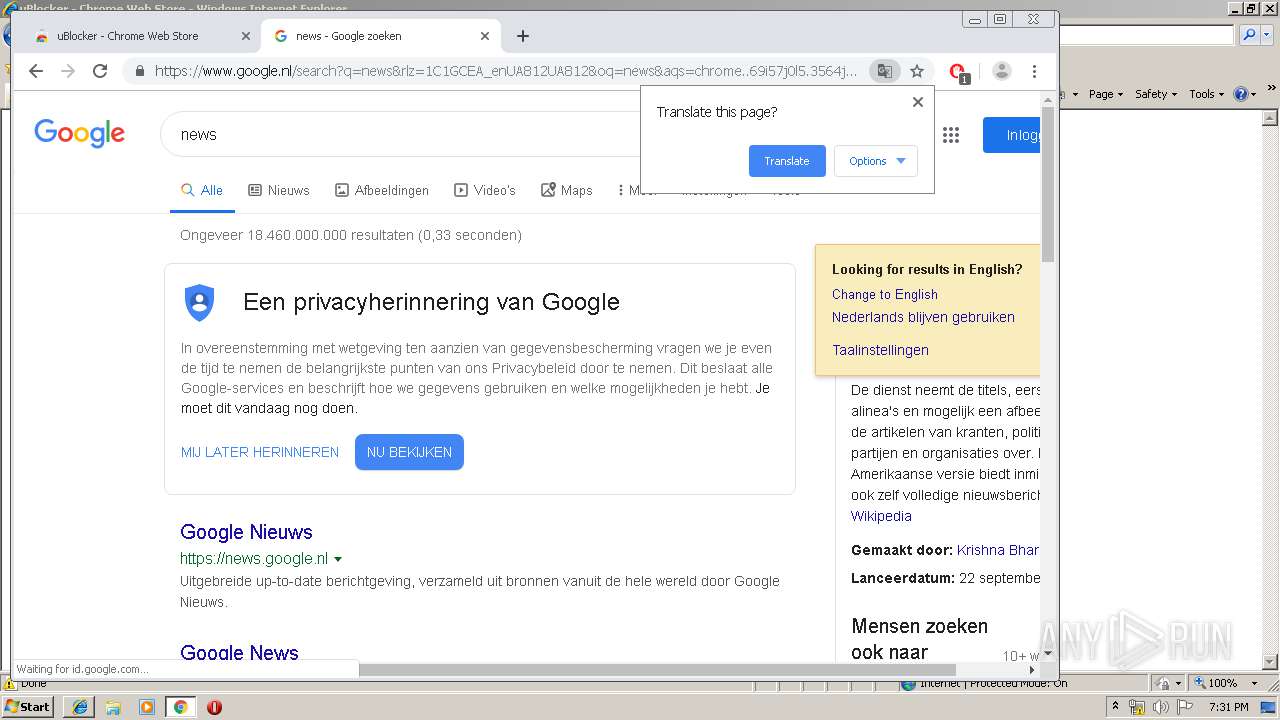The height and width of the screenshot is (720, 1280).
Task: Launch Windows Media Player from the taskbar
Action: [147, 707]
